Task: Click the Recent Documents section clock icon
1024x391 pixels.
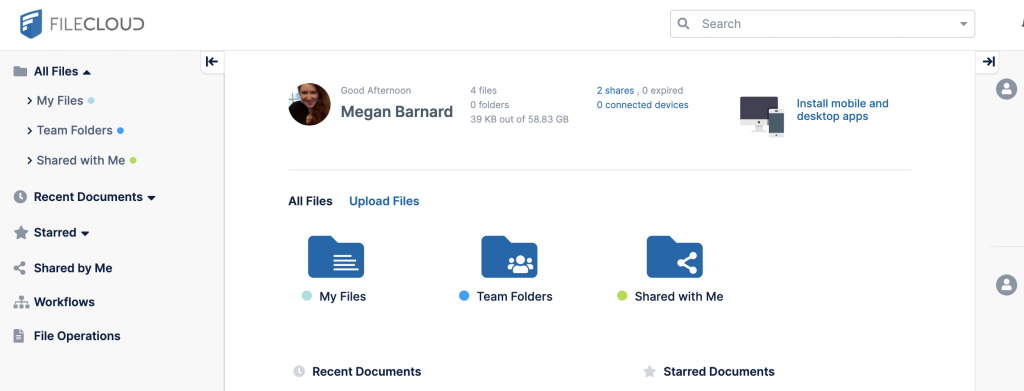Action: tap(299, 371)
